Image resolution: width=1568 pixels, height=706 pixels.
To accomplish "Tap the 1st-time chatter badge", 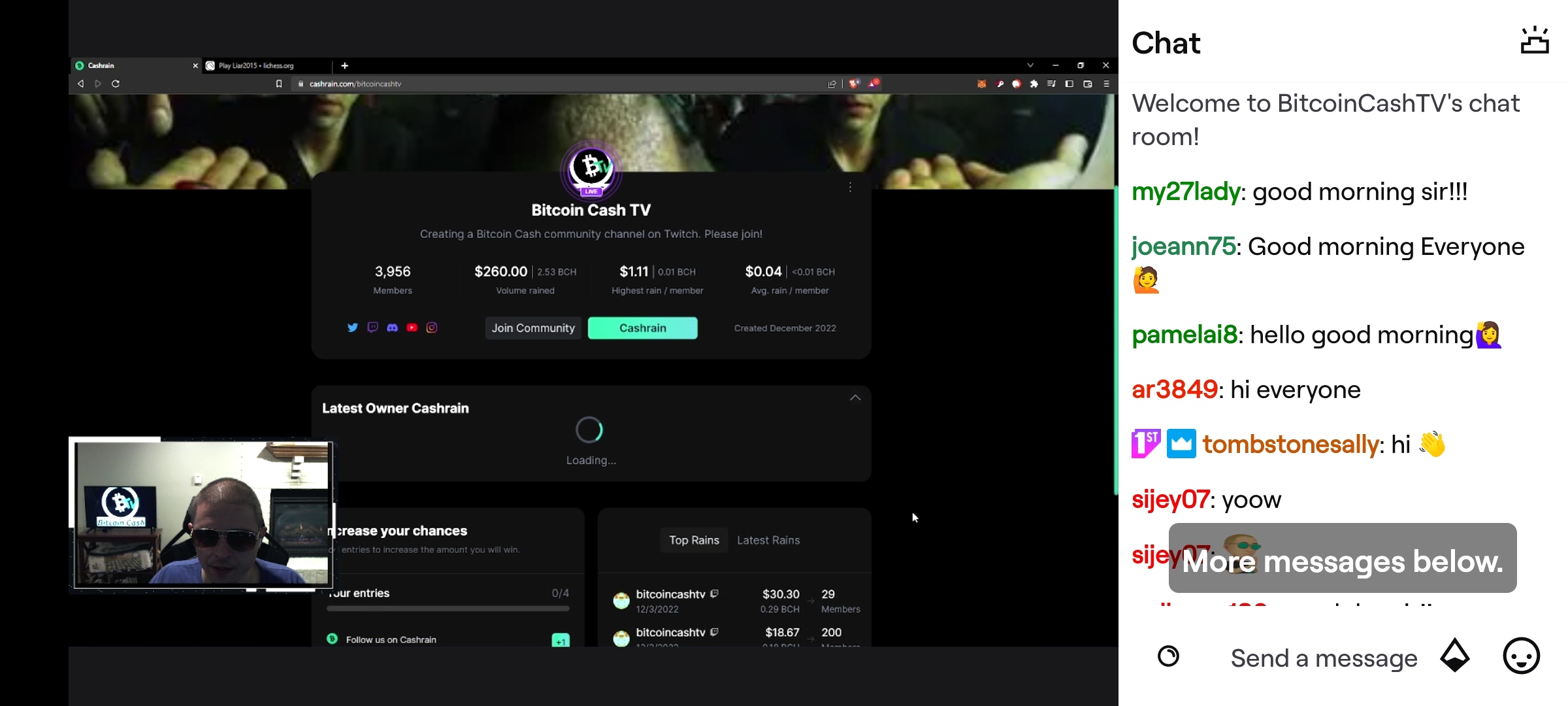I will pyautogui.click(x=1147, y=444).
